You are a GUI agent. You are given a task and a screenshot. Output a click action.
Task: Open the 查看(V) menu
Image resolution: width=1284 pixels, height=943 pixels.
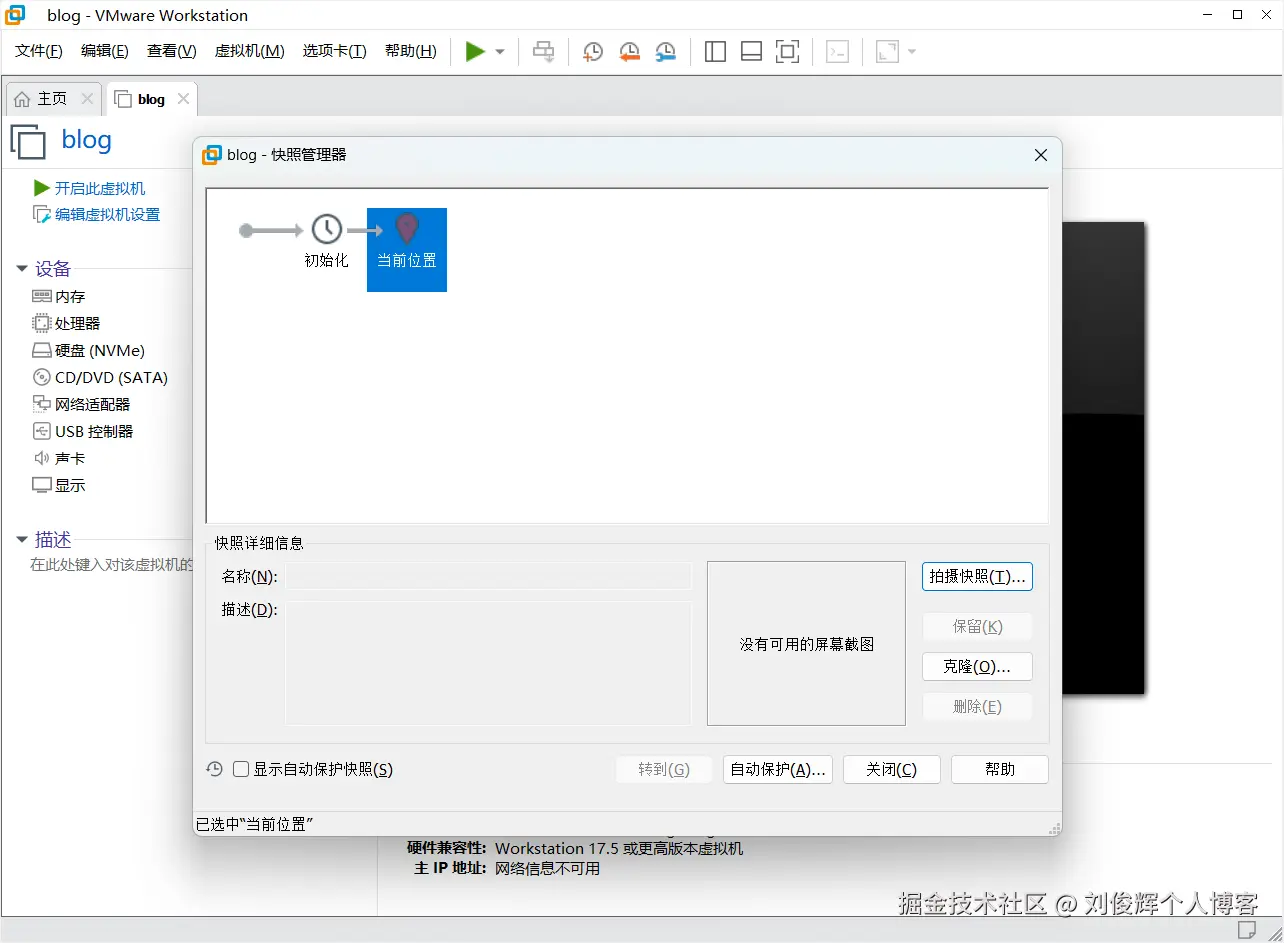pyautogui.click(x=172, y=51)
